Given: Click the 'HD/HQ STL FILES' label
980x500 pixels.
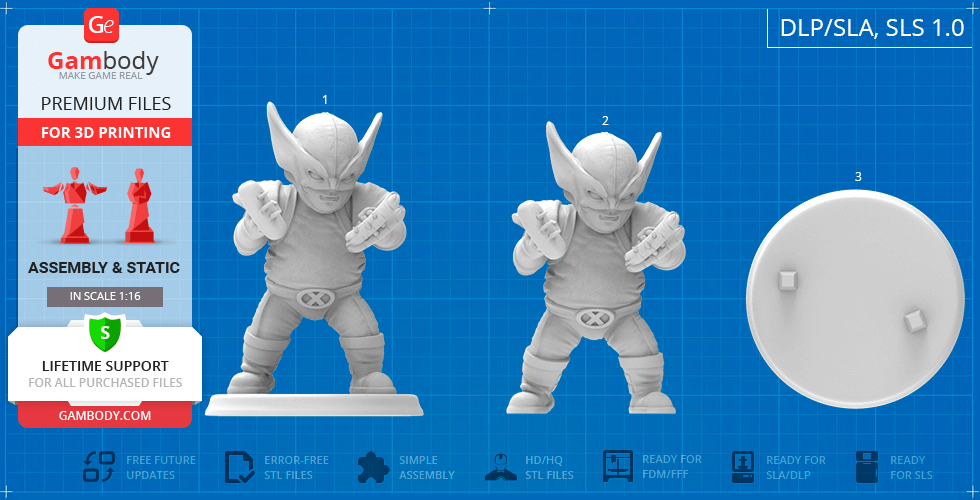Looking at the screenshot, I should tap(549, 468).
